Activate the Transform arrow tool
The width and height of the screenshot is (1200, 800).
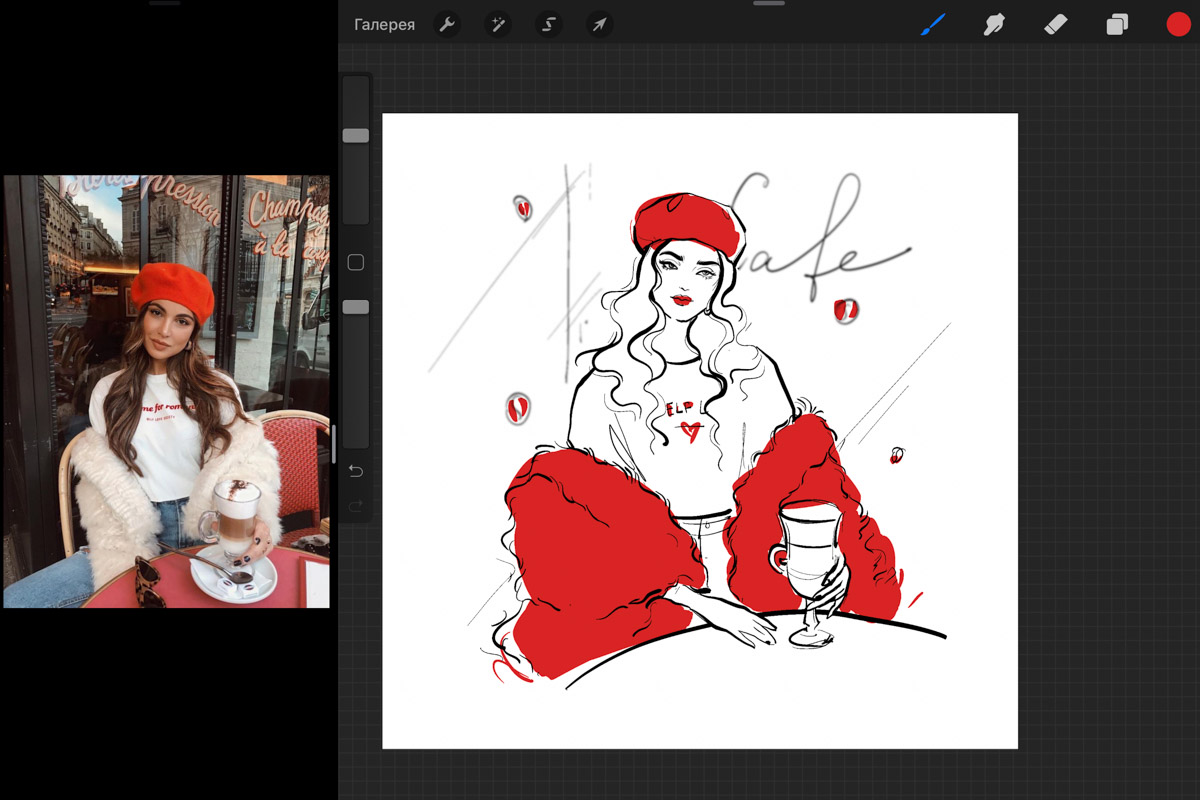click(x=599, y=25)
